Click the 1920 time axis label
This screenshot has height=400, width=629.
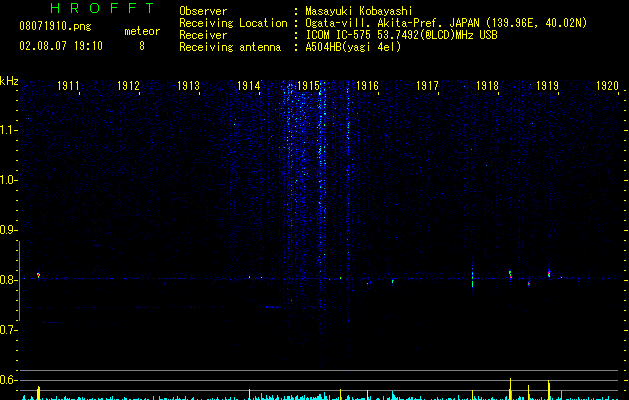607,86
